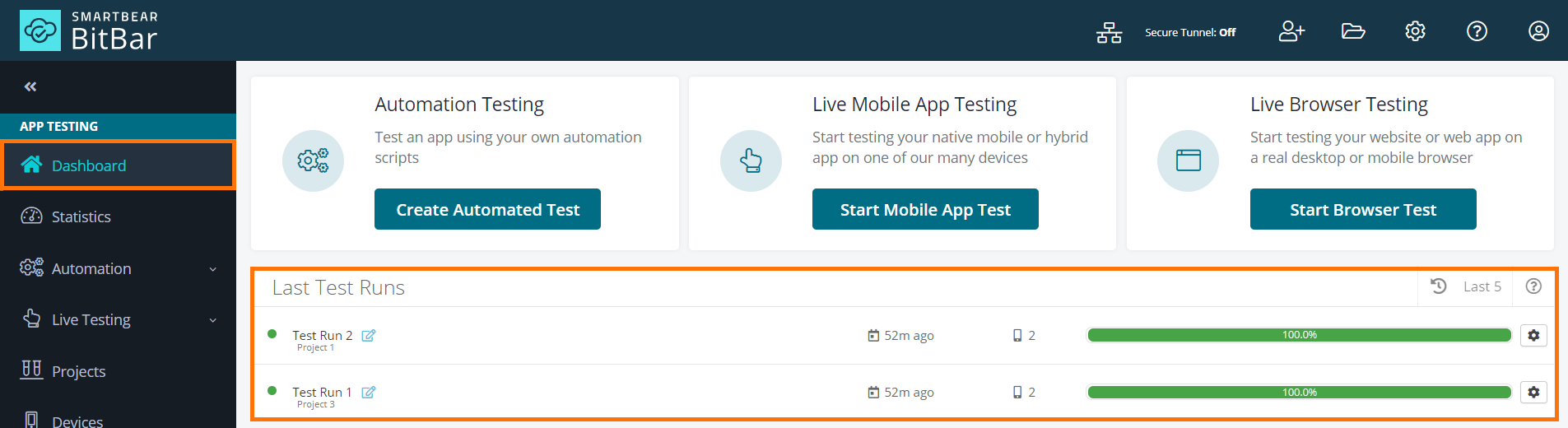Click Test Run 1 progress bar
The height and width of the screenshot is (428, 1568).
tap(1299, 392)
